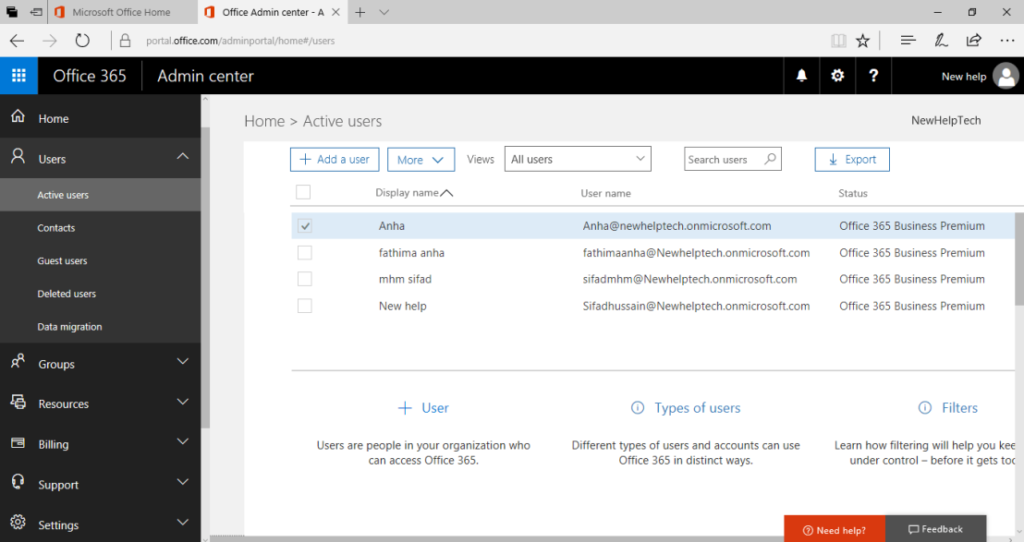The width and height of the screenshot is (1024, 542).
Task: Go back with the browser back arrow
Action: point(17,40)
